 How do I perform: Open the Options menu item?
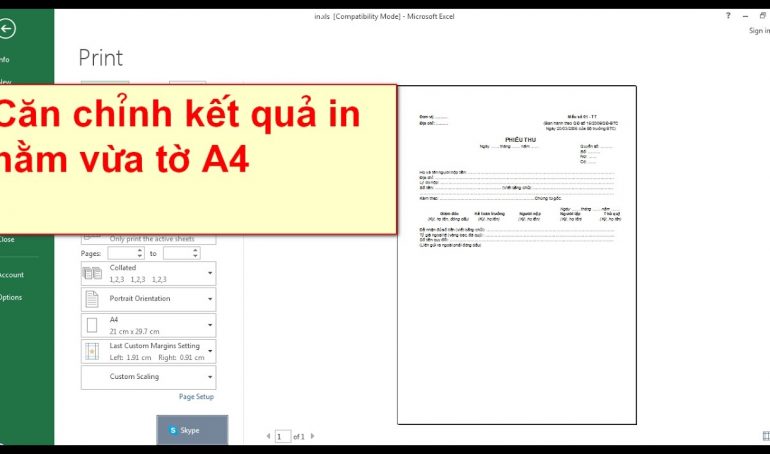pyautogui.click(x=10, y=297)
